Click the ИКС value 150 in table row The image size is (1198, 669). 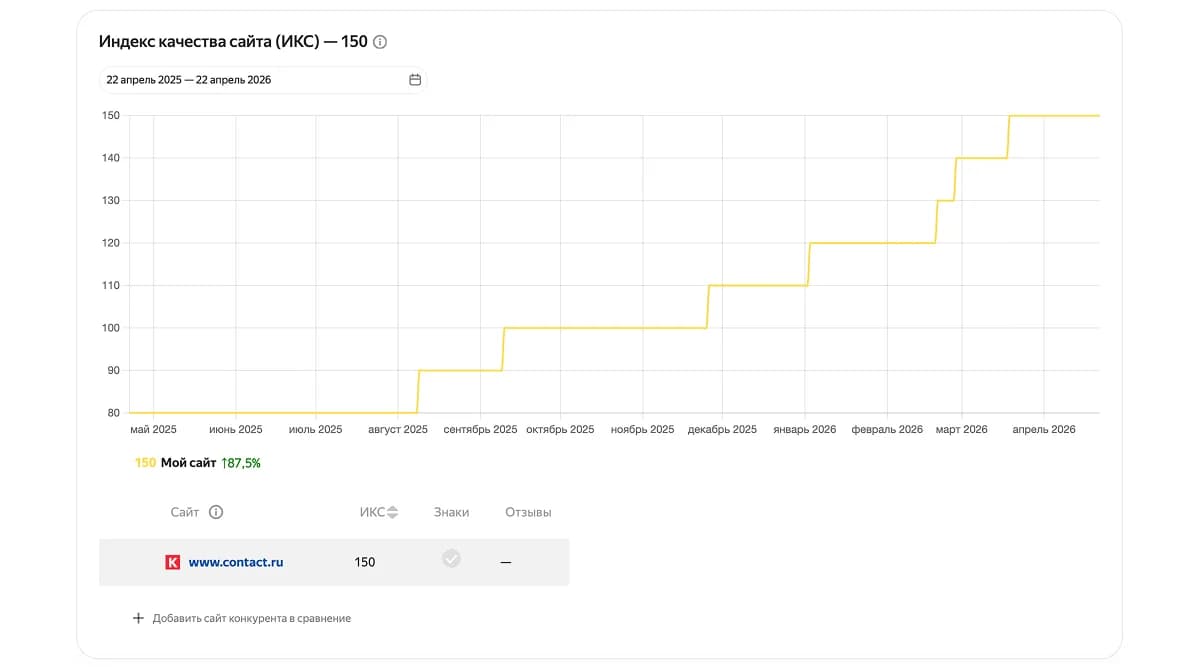[364, 562]
